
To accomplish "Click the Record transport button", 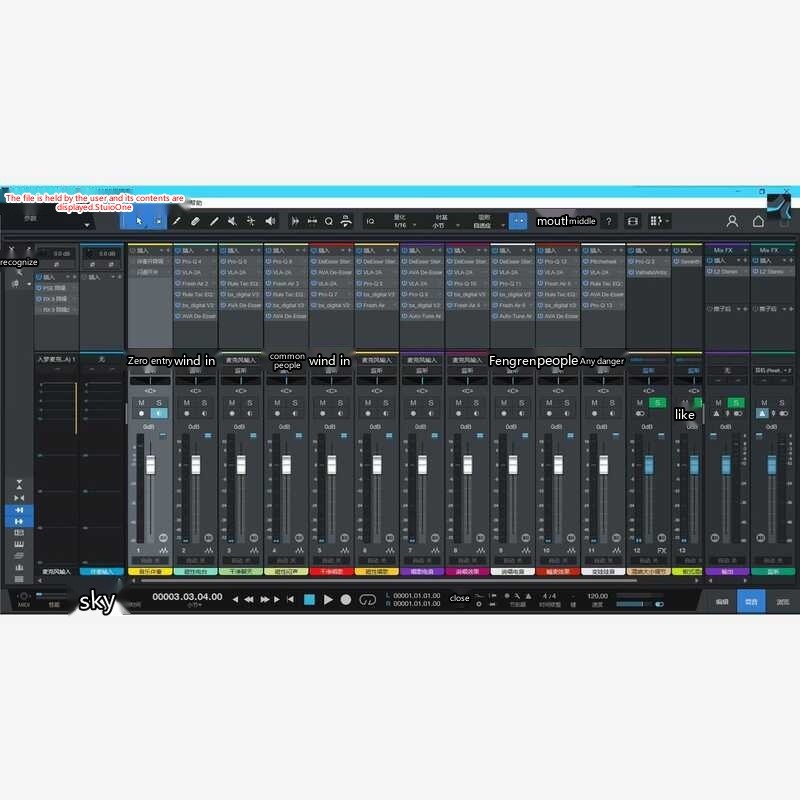I will (x=346, y=599).
